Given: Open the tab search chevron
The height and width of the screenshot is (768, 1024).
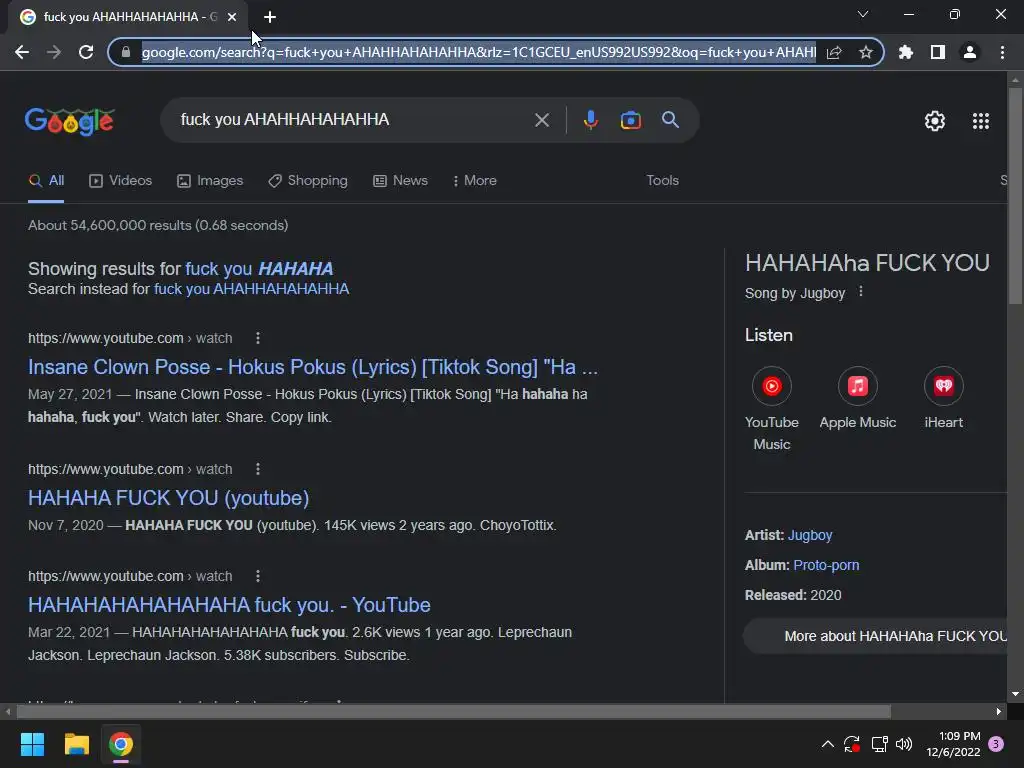Looking at the screenshot, I should pyautogui.click(x=863, y=14).
